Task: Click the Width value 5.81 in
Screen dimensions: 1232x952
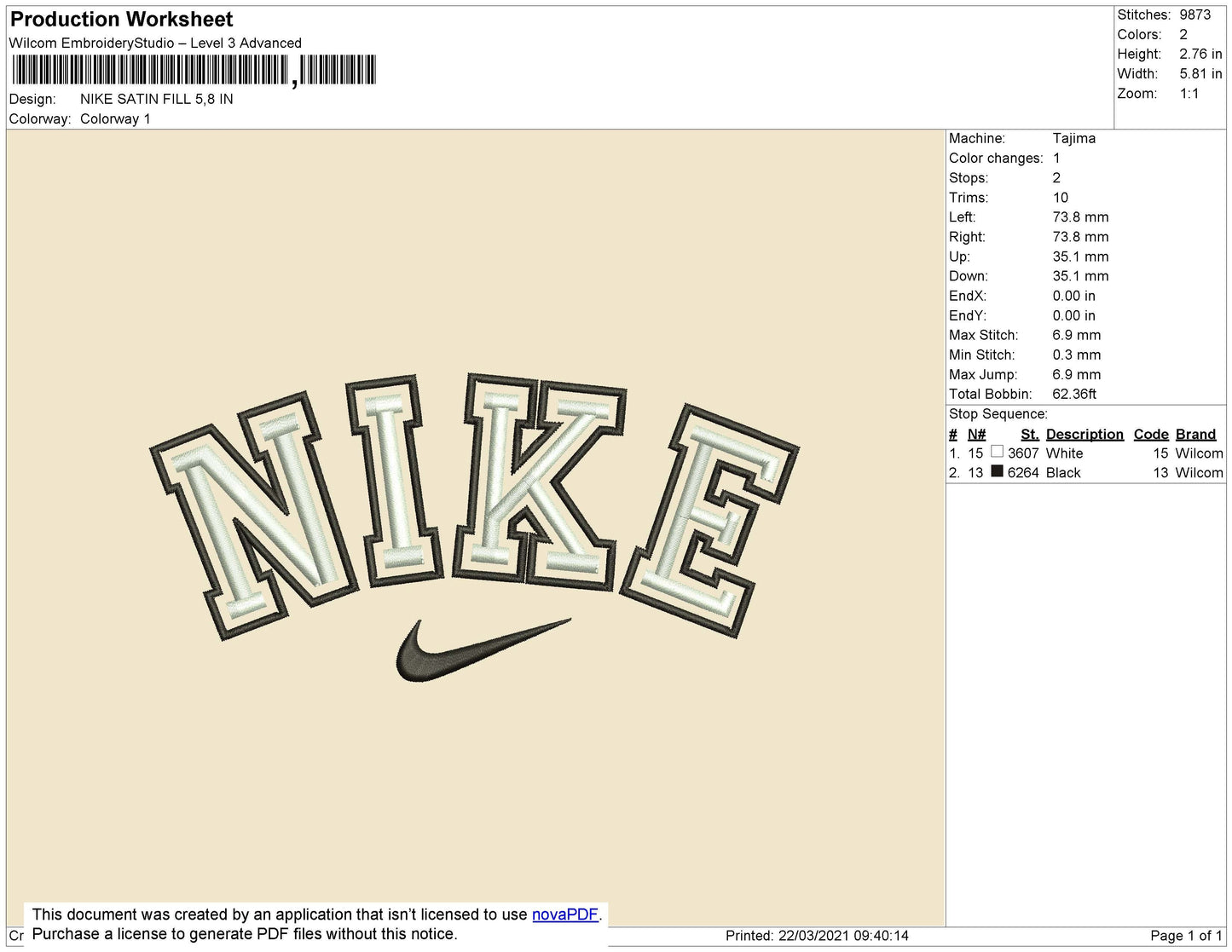Action: (1200, 73)
